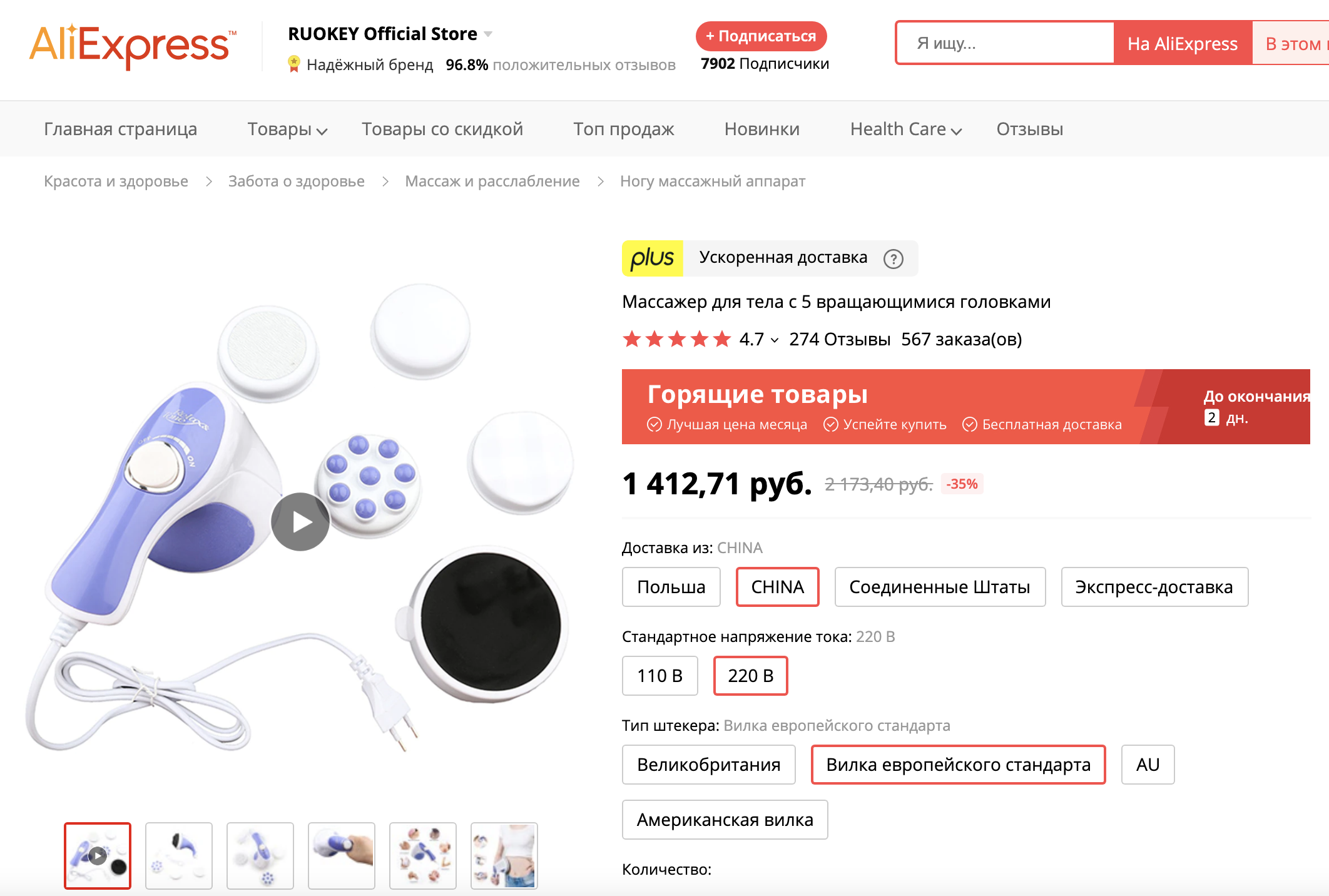The width and height of the screenshot is (1329, 896).
Task: Open the Массаж и расслабление breadcrumb link
Action: (492, 181)
